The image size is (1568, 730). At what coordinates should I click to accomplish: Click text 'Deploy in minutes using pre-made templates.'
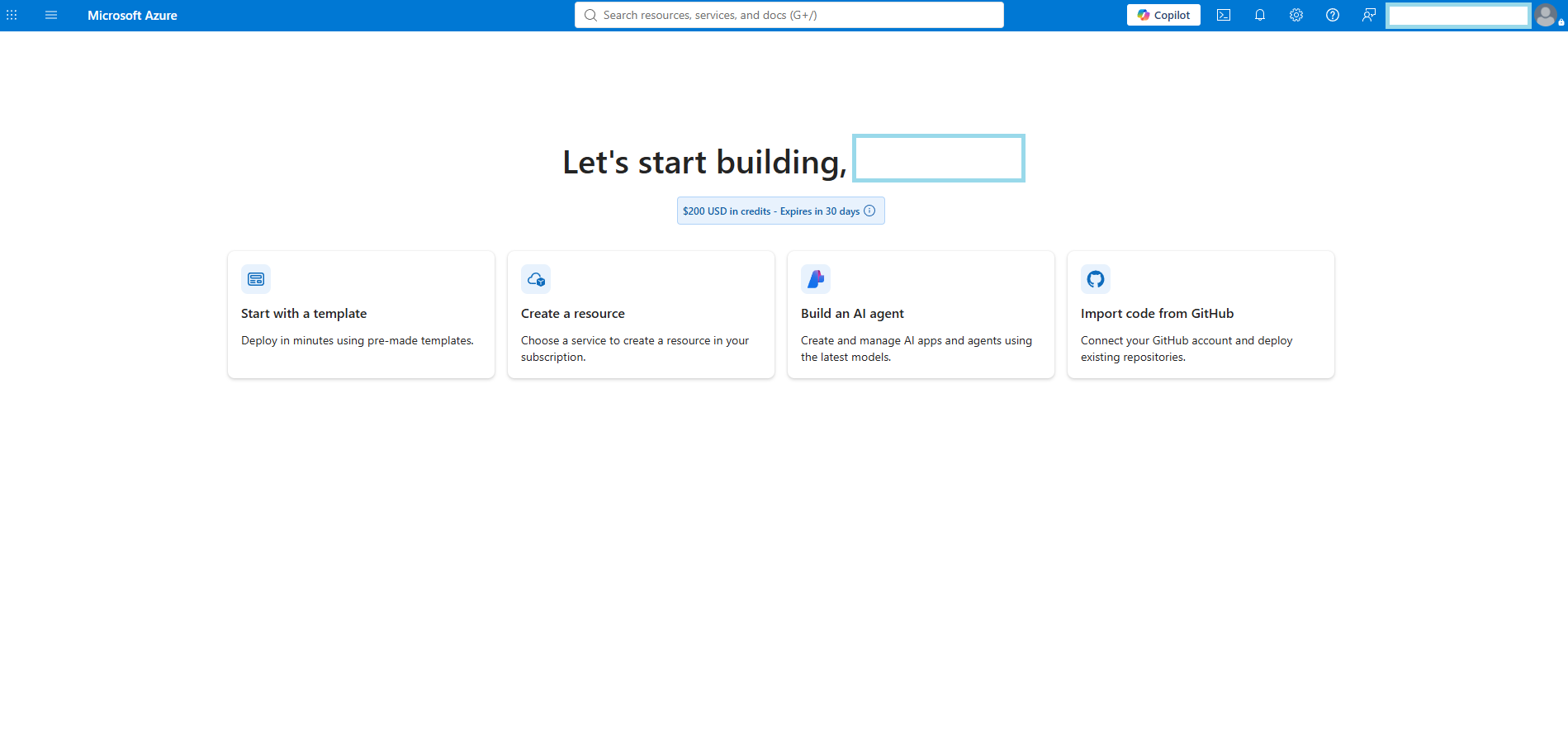(x=358, y=340)
